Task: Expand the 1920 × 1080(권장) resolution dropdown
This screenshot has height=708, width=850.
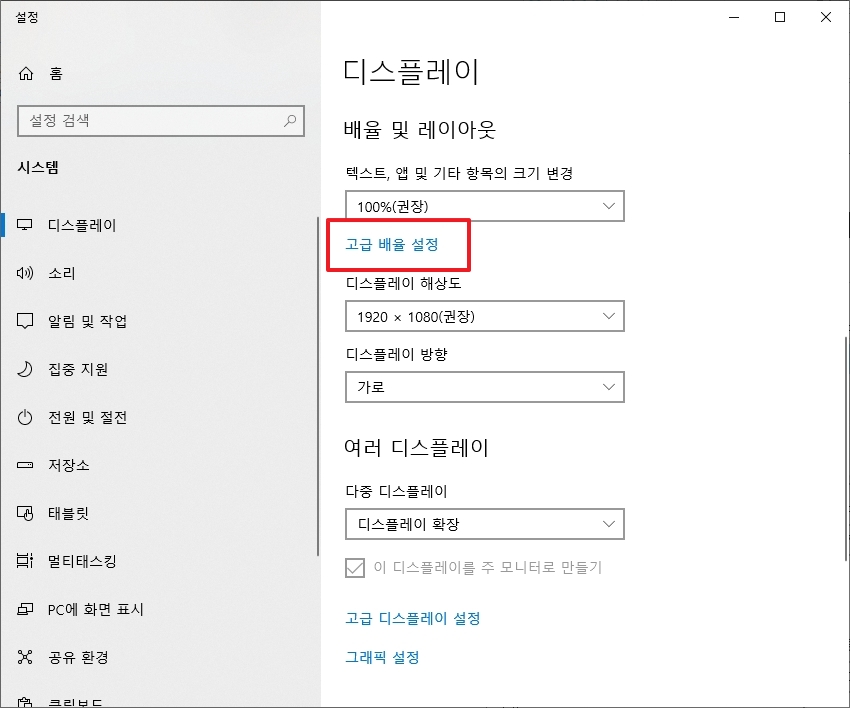Action: (485, 316)
